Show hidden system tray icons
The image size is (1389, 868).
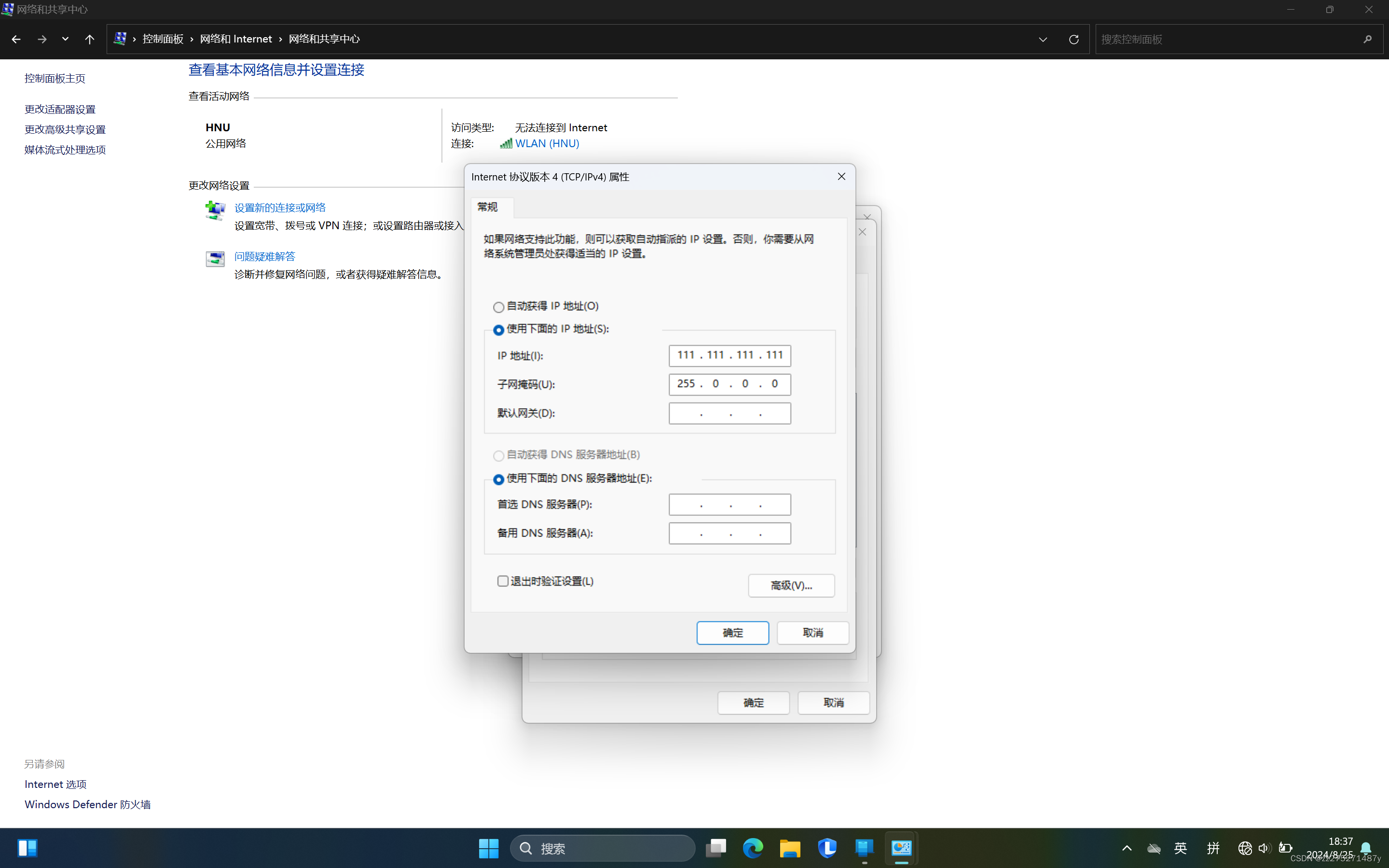coord(1127,848)
